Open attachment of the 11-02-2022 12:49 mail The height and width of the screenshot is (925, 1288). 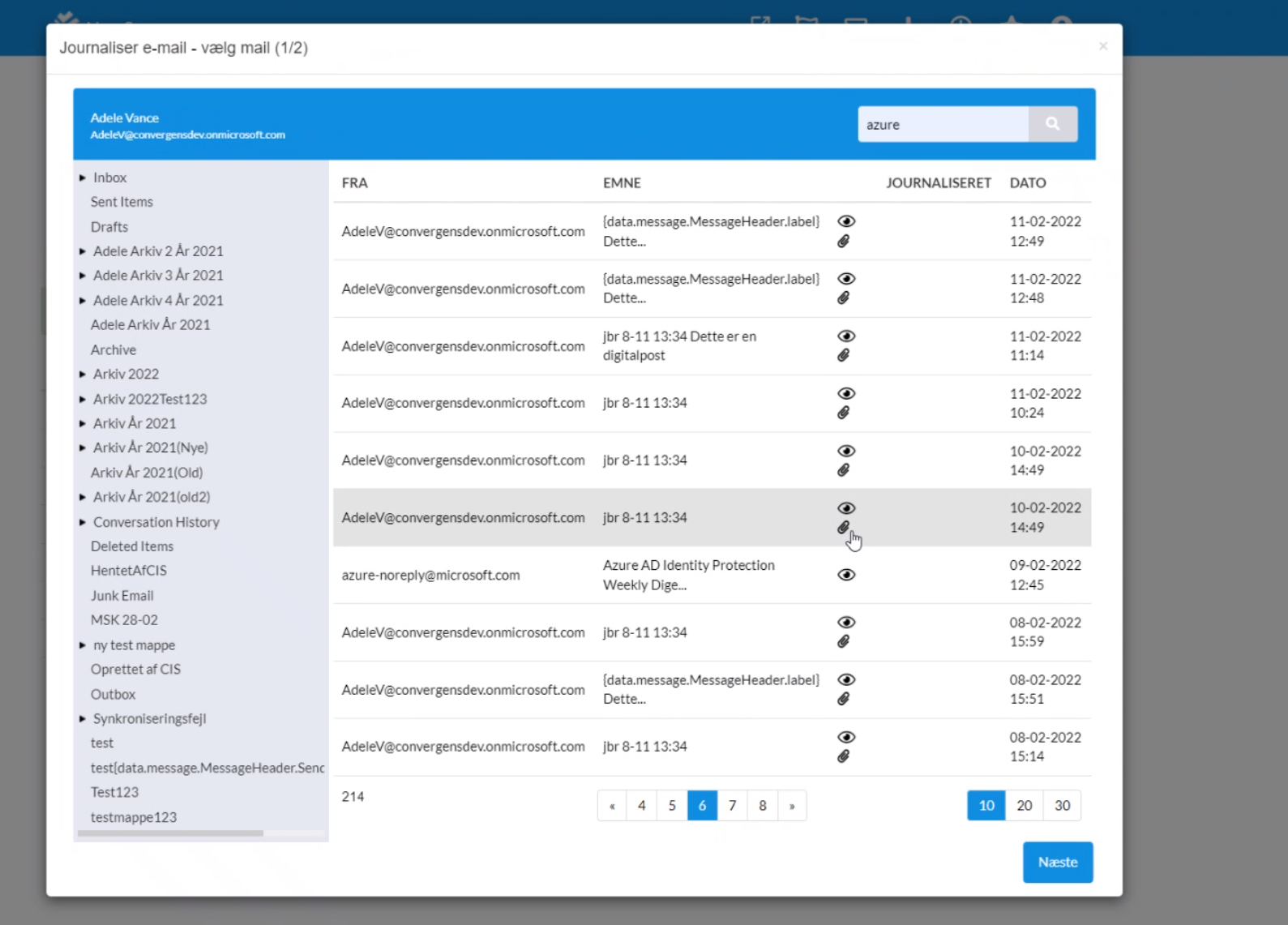pyautogui.click(x=844, y=242)
